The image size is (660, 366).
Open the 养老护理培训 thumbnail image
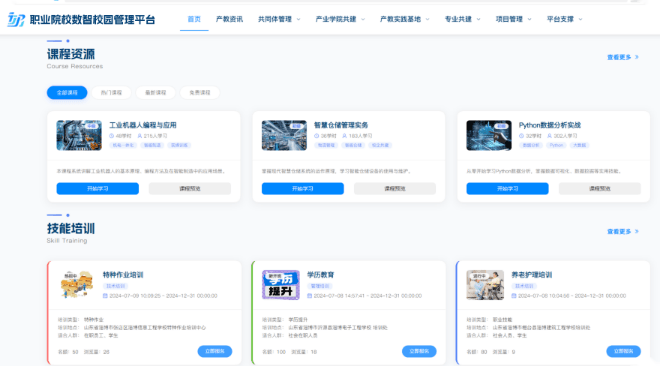pos(485,285)
